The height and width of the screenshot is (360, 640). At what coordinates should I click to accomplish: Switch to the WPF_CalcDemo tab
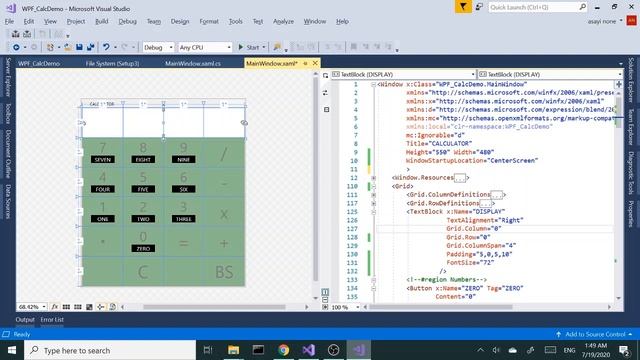click(x=39, y=63)
